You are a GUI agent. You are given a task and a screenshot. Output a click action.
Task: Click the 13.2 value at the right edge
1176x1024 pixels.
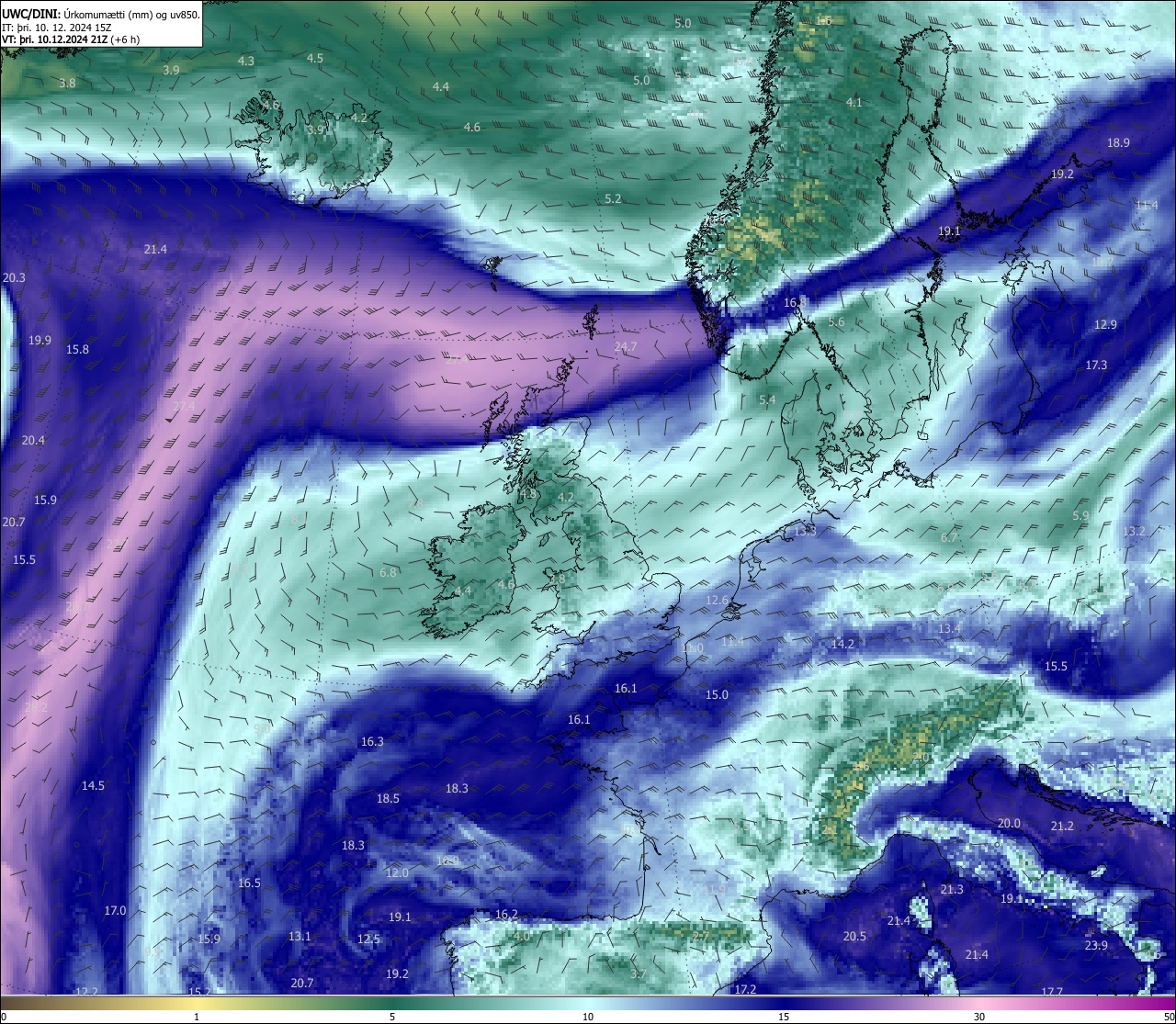pyautogui.click(x=1135, y=532)
